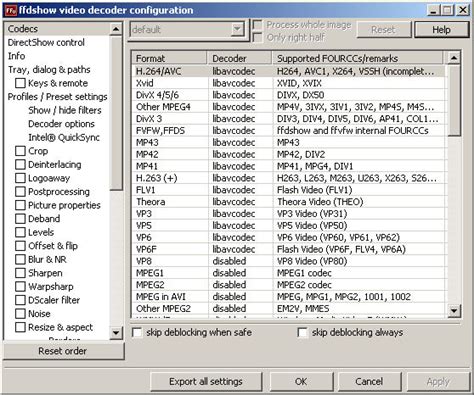Select Show / hide filters
Viewport: 474px width, 395px height.
65,110
